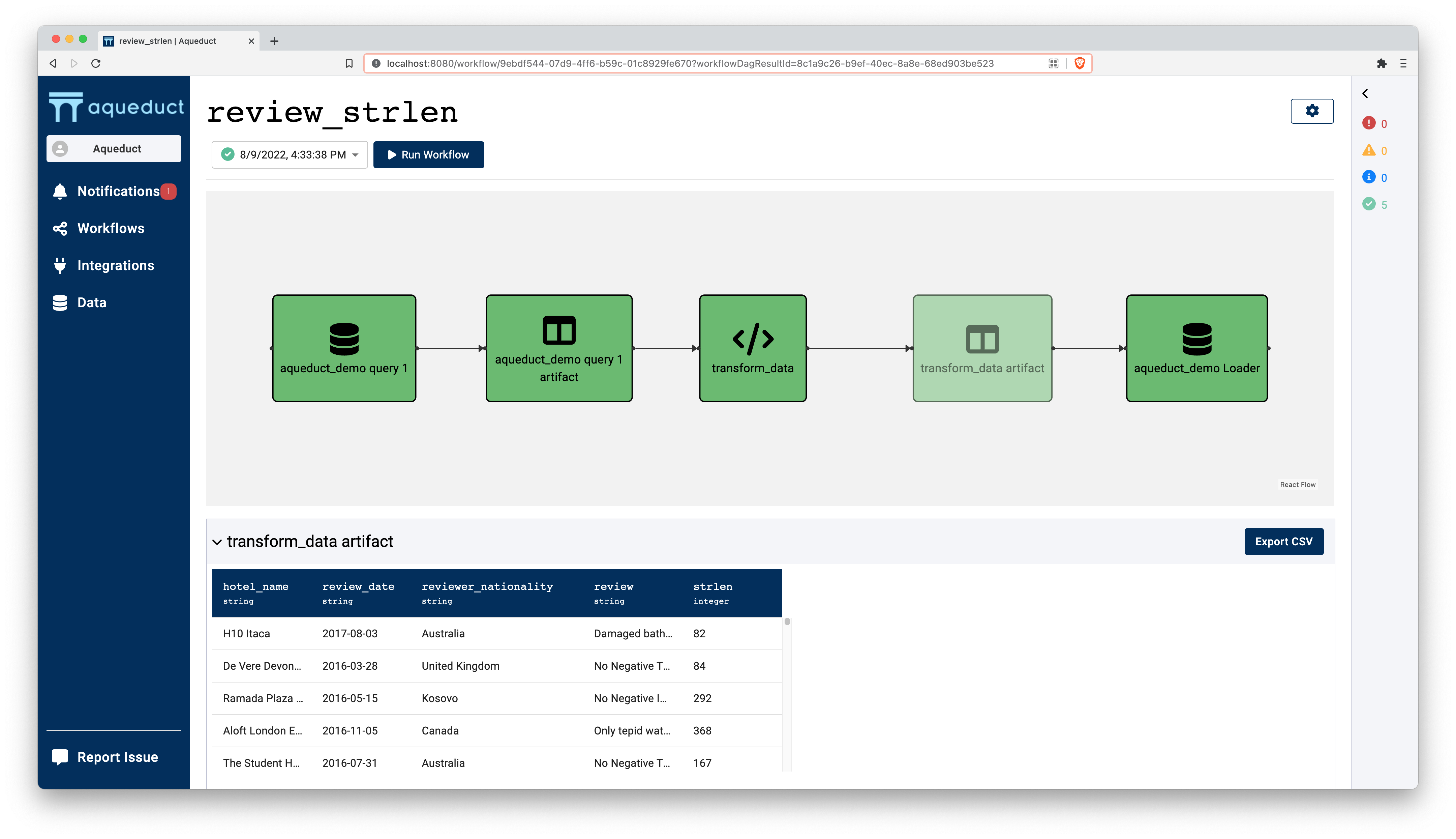Select the aqueduct_demo Loader database node

[1196, 348]
